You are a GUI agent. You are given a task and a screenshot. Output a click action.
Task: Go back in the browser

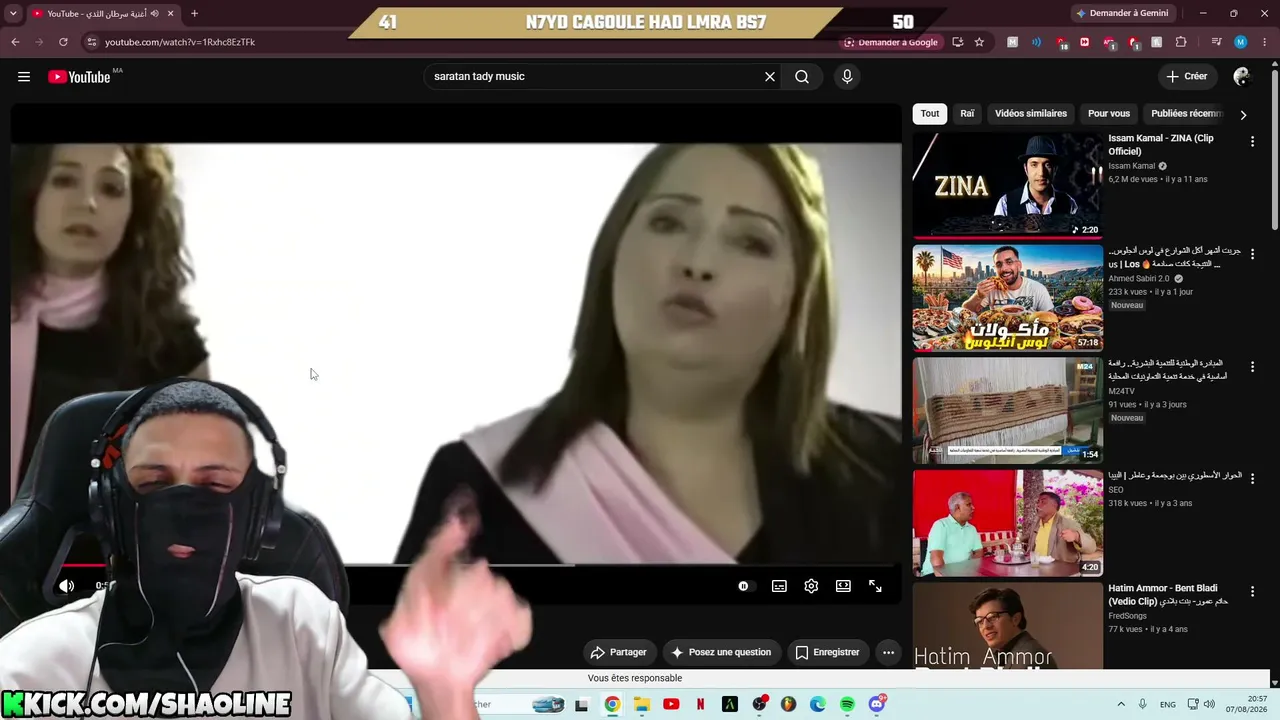click(x=15, y=42)
